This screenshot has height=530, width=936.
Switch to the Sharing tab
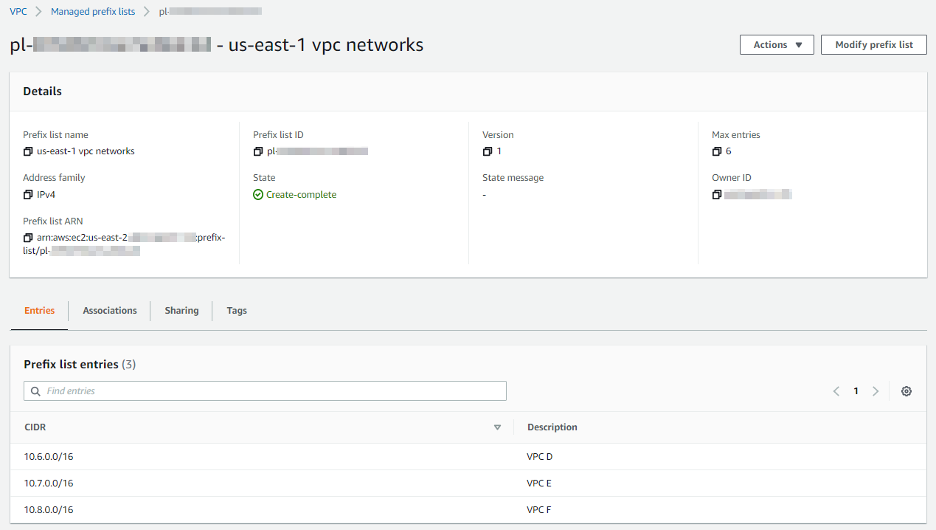(181, 311)
